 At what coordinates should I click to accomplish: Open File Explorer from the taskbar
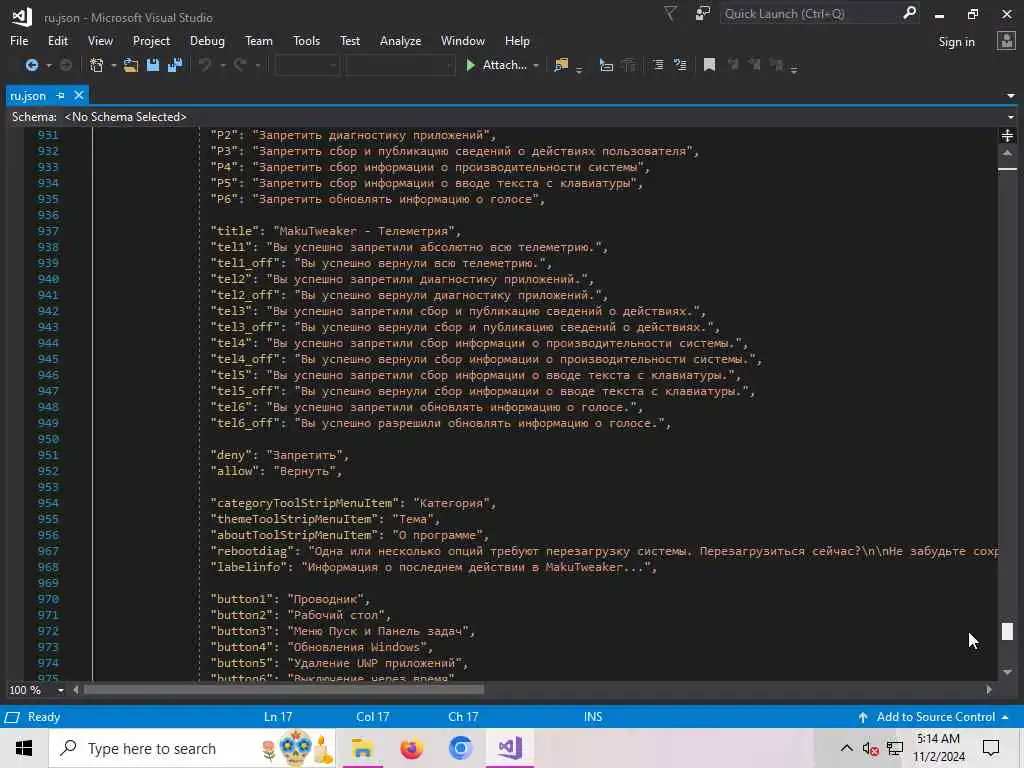click(x=362, y=748)
